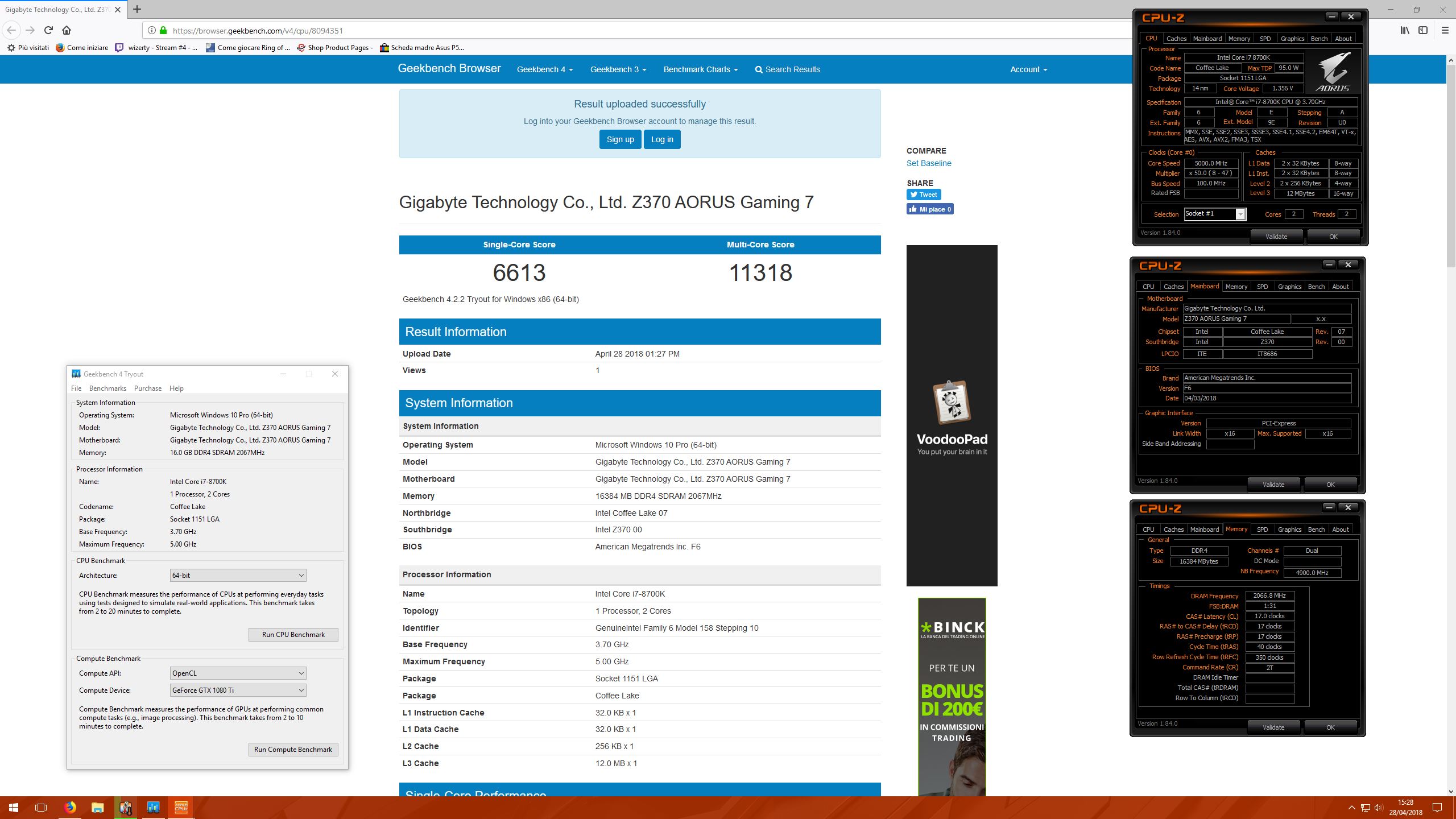This screenshot has height=819, width=1456.
Task: Close the Gigabyte Technology browser tab
Action: (118, 9)
